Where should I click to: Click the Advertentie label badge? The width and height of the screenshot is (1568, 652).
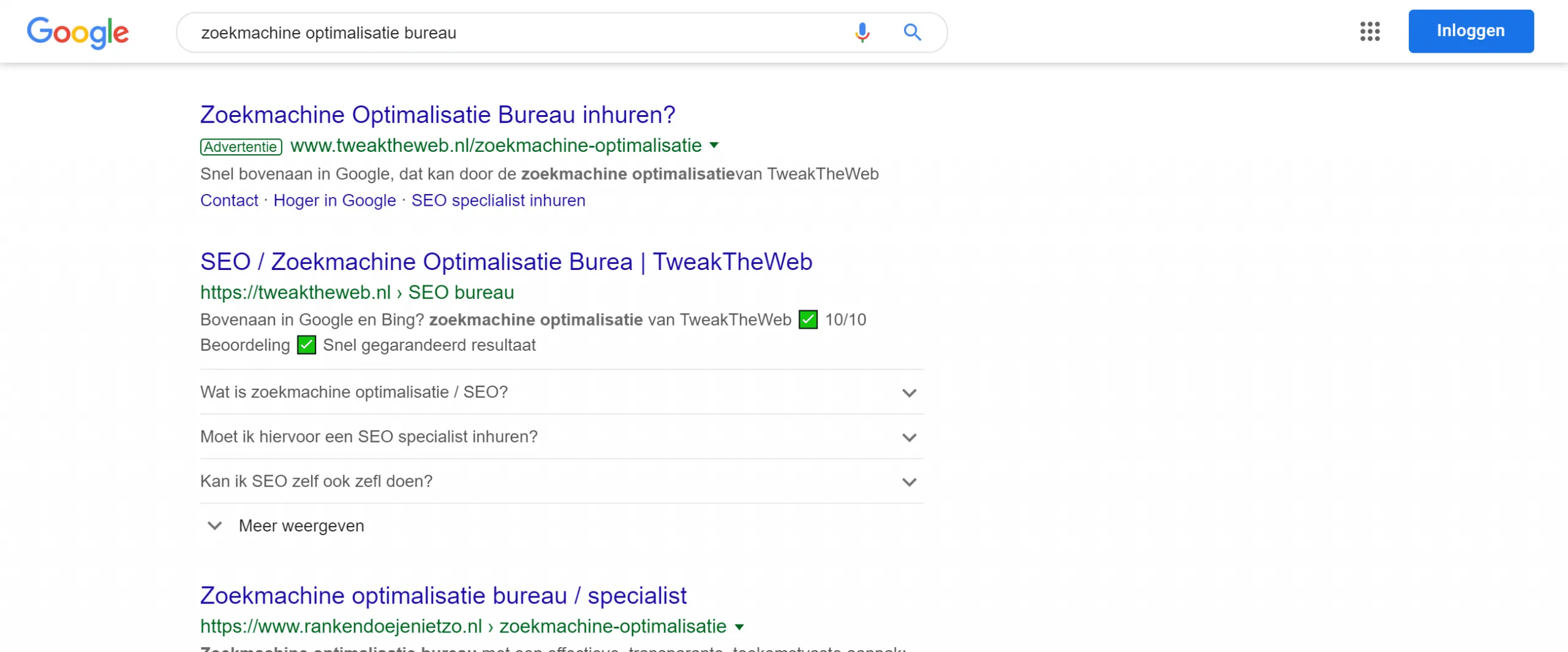pos(241,147)
